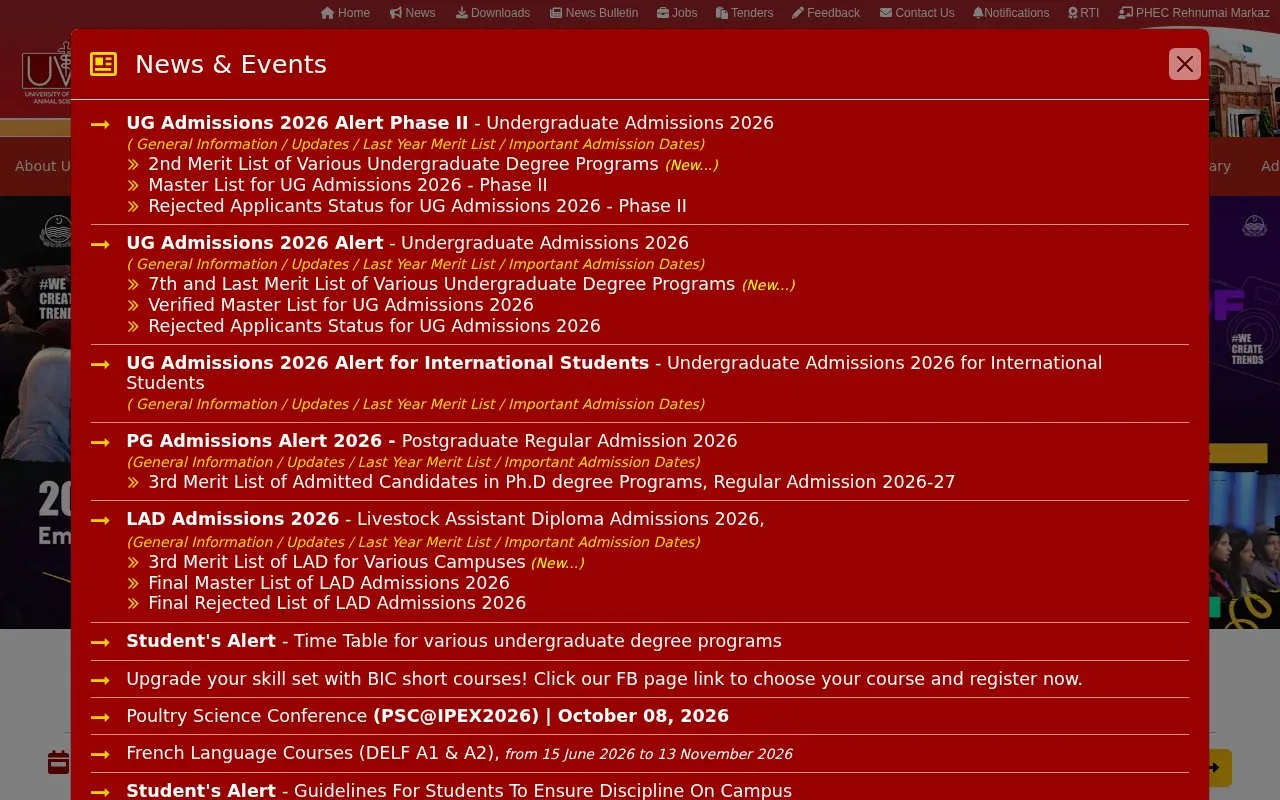Open Poultry Science Conference PSC@IPEX2026 item
Screen dimensions: 1280x800
427,716
